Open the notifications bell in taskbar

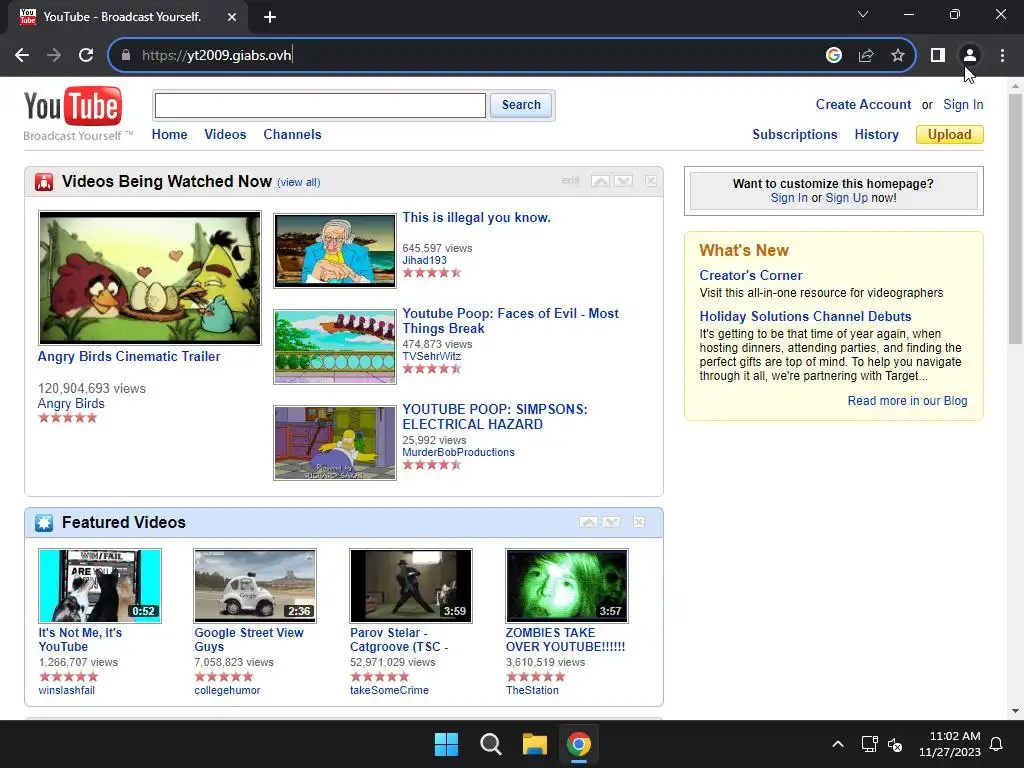point(997,744)
